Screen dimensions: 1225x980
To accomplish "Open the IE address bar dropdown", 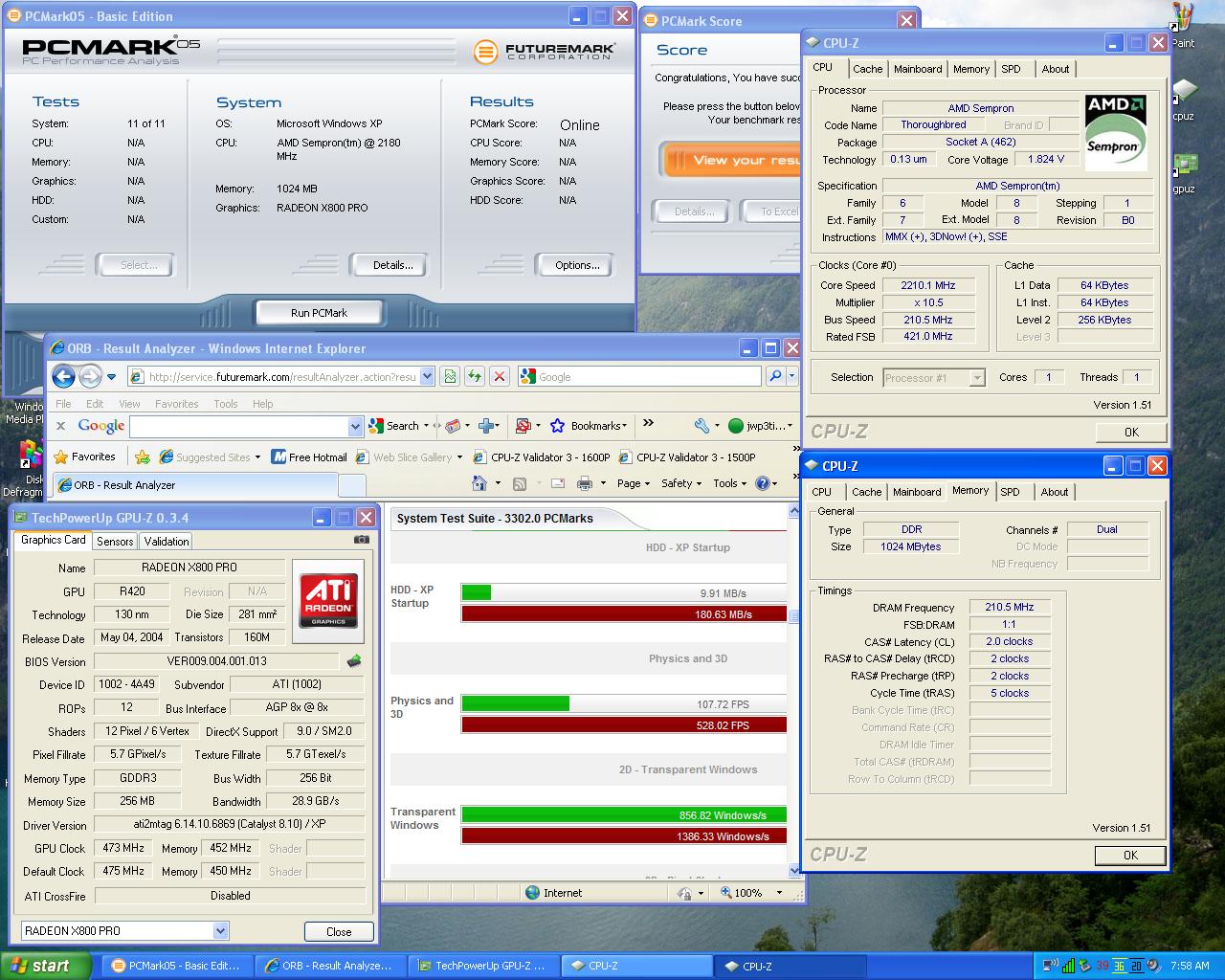I will (x=427, y=376).
